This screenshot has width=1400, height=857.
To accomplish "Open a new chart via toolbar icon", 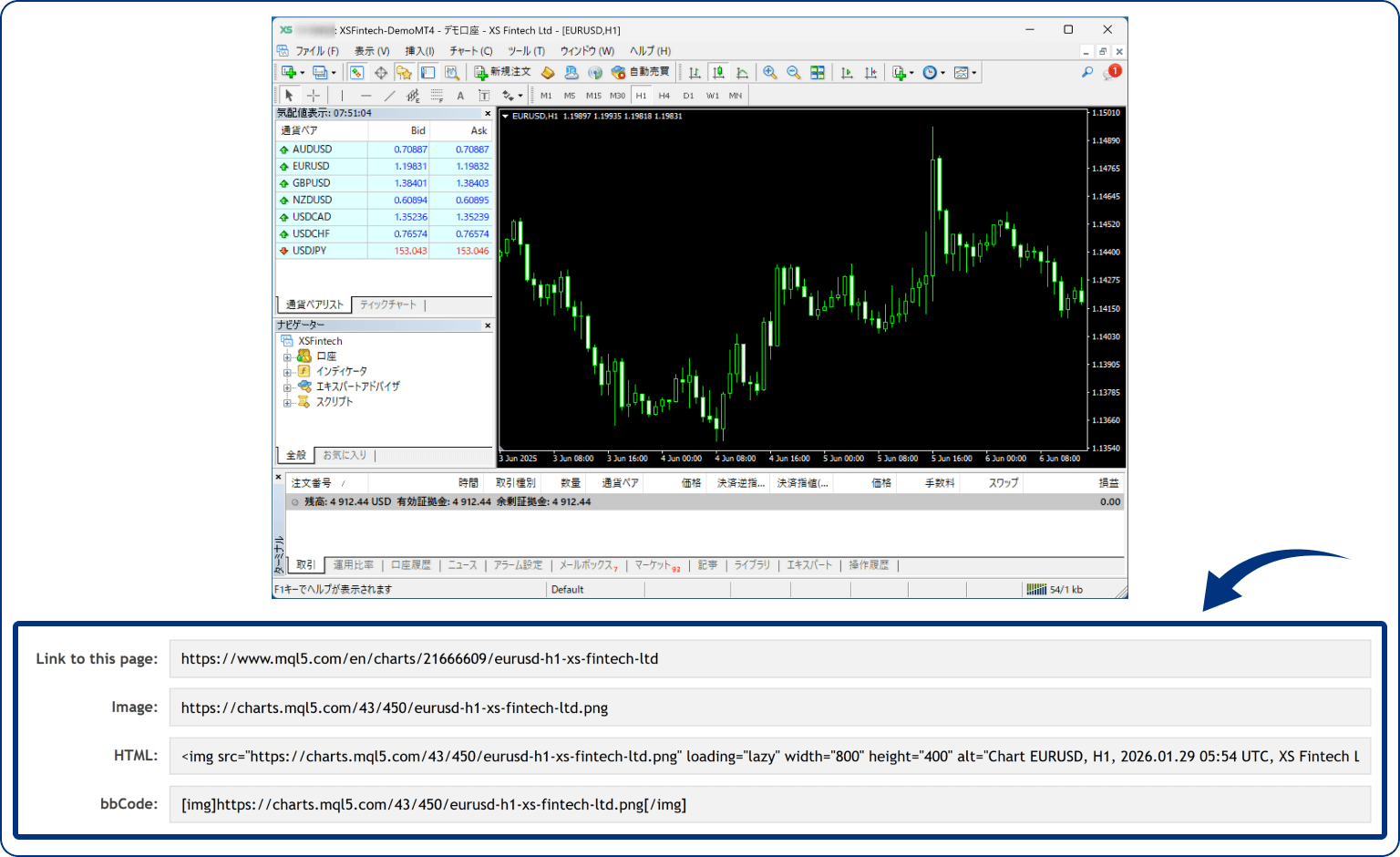I will click(x=289, y=72).
